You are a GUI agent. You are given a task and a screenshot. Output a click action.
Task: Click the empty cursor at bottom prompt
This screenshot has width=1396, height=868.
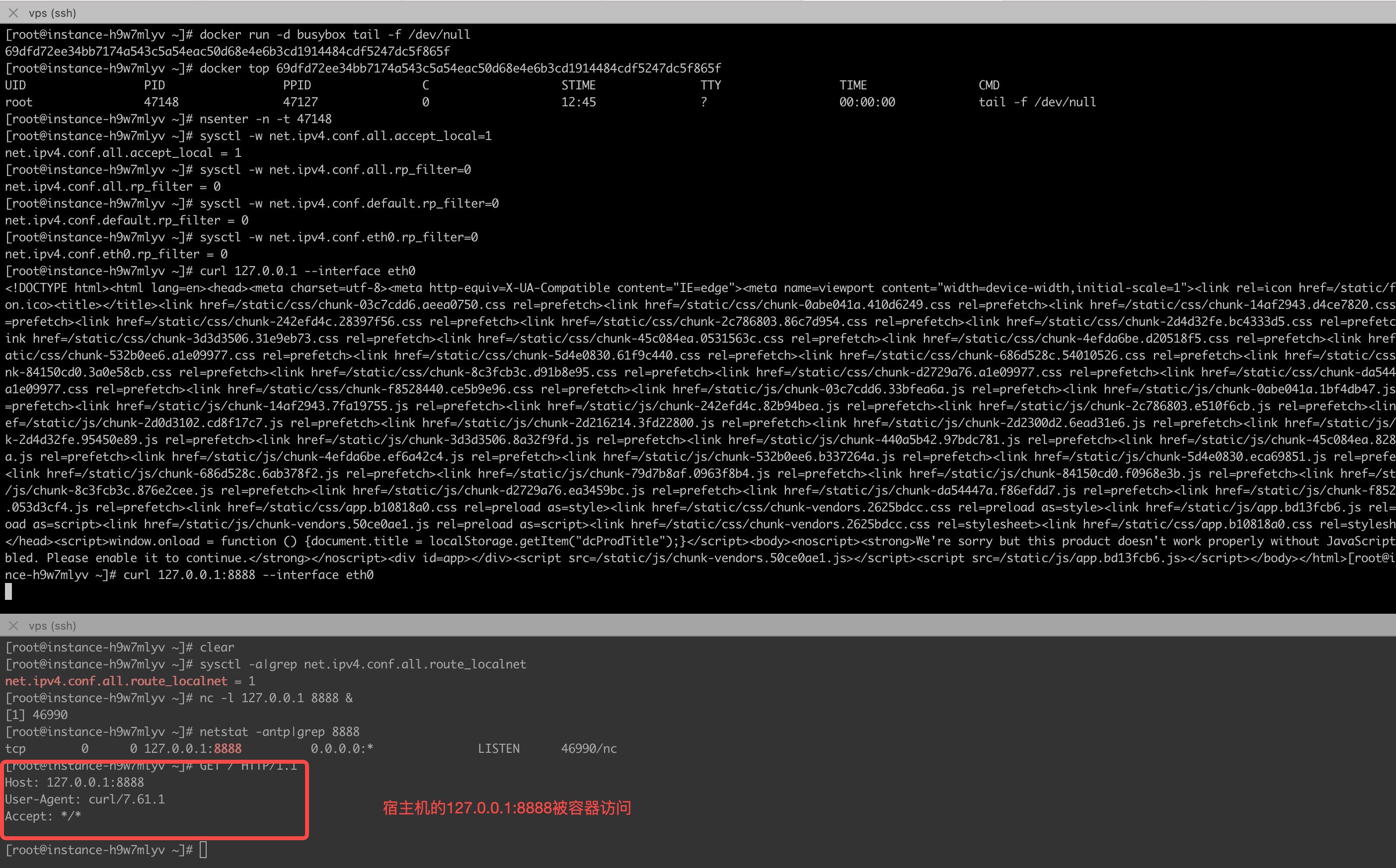click(203, 850)
